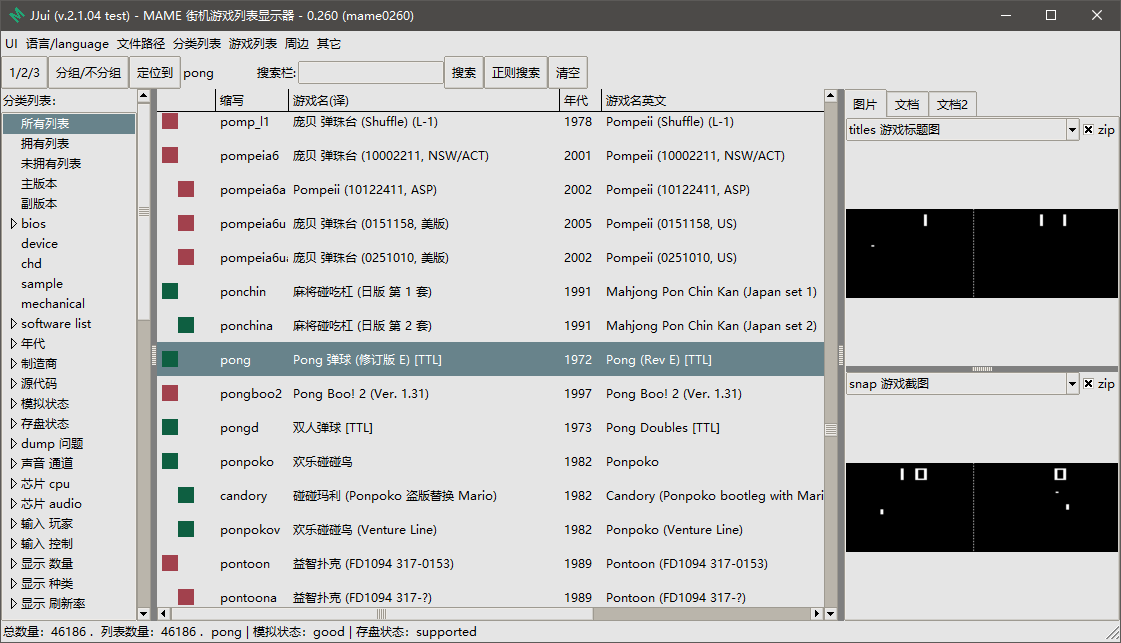Image resolution: width=1121 pixels, height=643 pixels.
Task: Click the snap screenshot thumbnail of Pong
Action: point(982,507)
